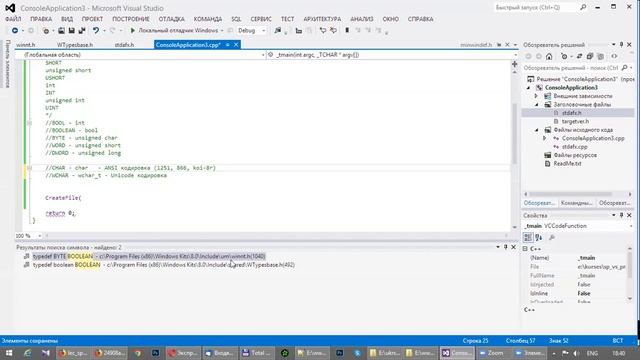Toggle auto hide pin for Solution Explorer
640x360 pixels.
click(x=621, y=44)
